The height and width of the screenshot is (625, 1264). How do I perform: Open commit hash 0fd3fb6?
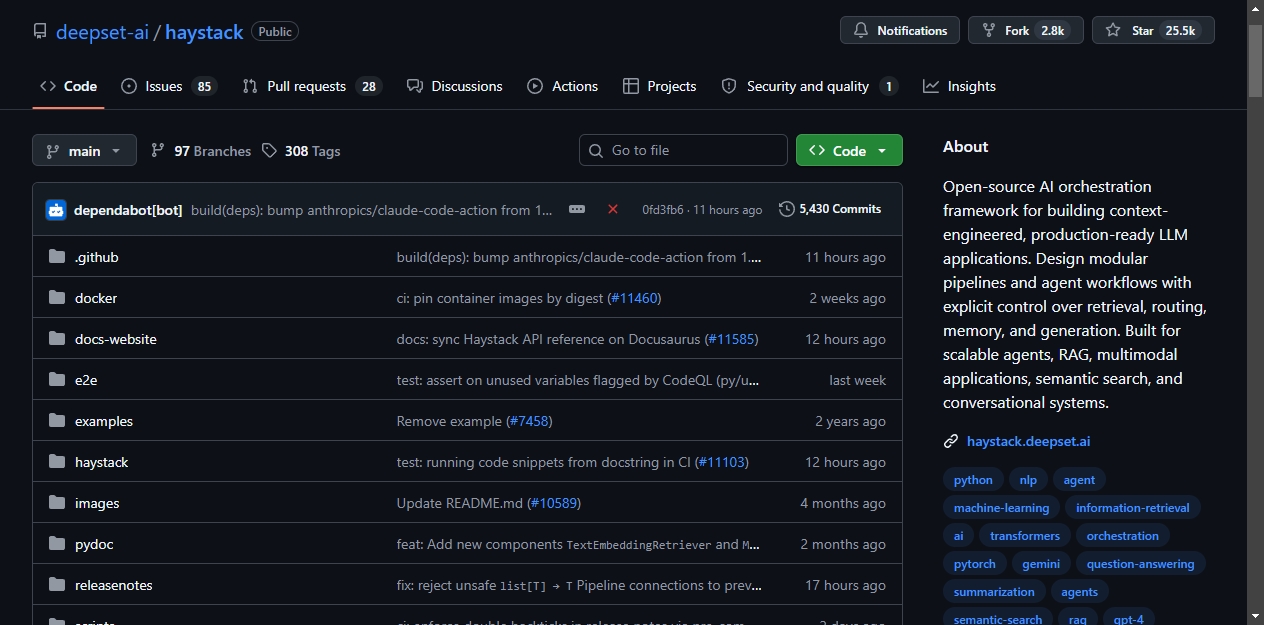(x=663, y=210)
